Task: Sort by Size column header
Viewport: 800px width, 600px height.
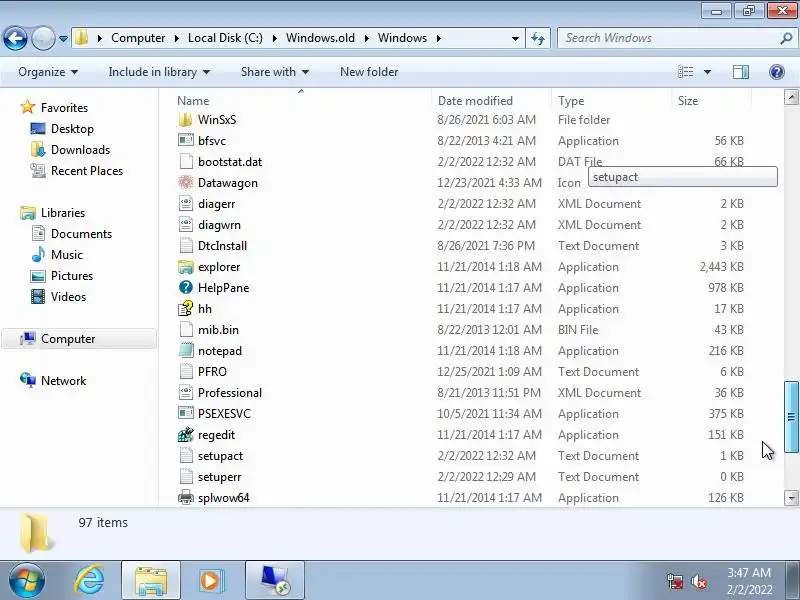Action: pyautogui.click(x=688, y=101)
